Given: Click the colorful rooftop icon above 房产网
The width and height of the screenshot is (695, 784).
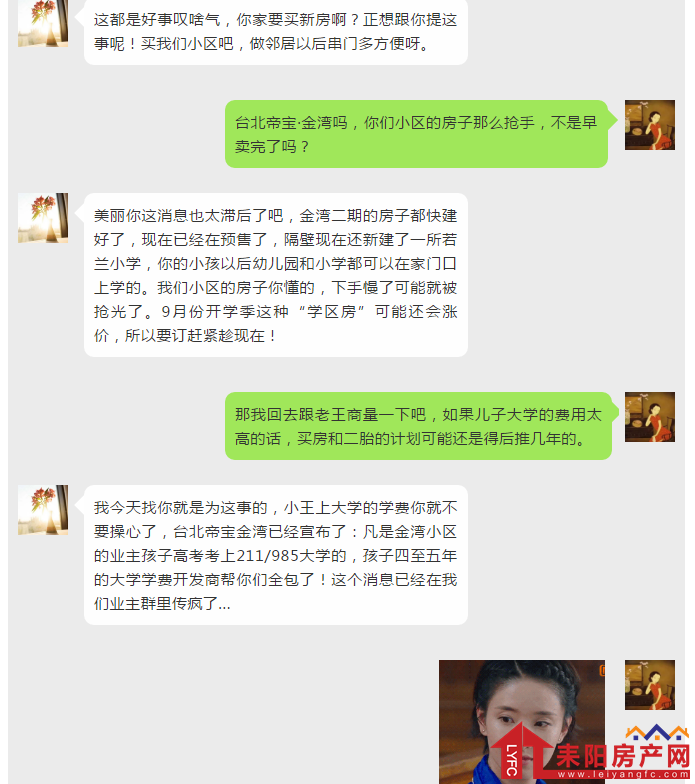Looking at the screenshot, I should [657, 733].
